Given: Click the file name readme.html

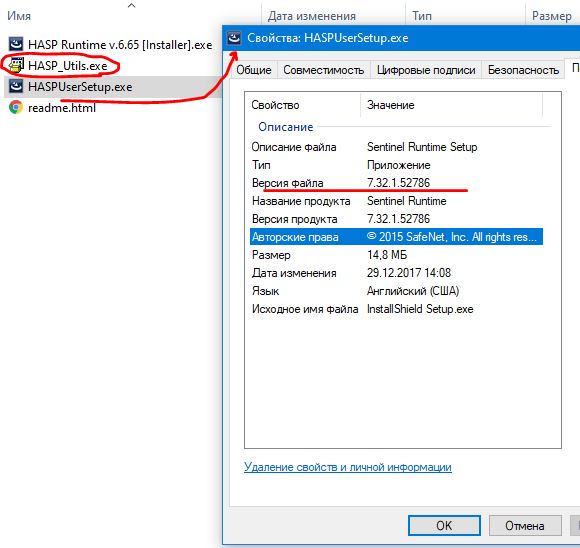Looking at the screenshot, I should (62, 108).
